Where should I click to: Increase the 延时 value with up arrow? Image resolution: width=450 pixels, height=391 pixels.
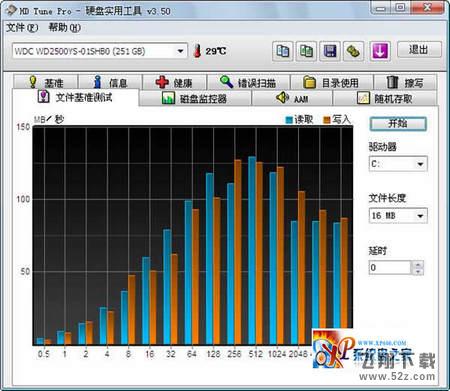tap(418, 264)
